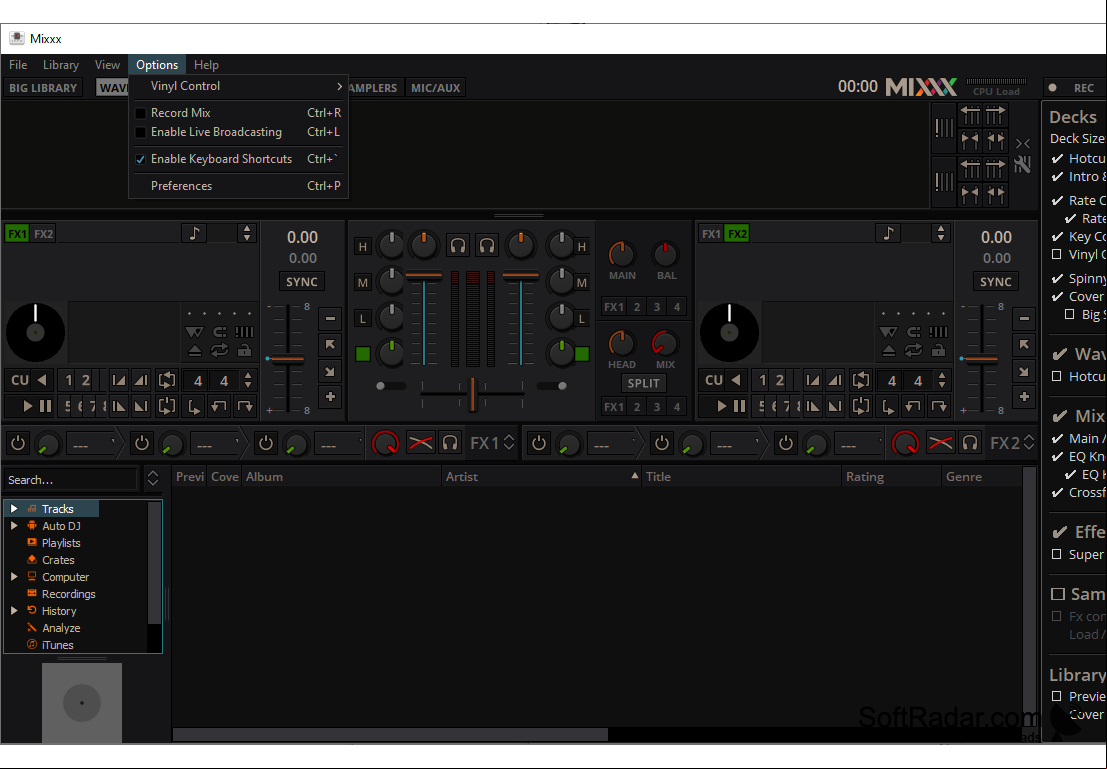Click the MAIN gain knob
1107x769 pixels.
click(x=622, y=254)
